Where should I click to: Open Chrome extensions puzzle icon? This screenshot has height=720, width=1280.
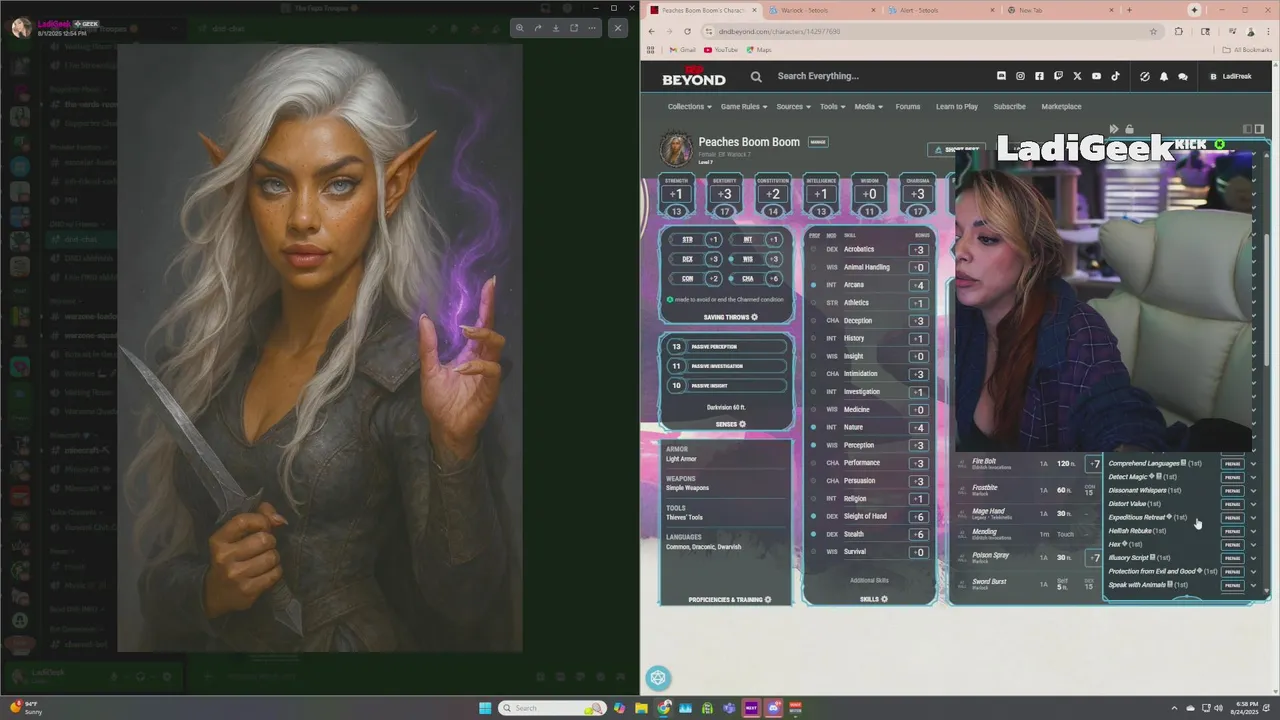1178,31
